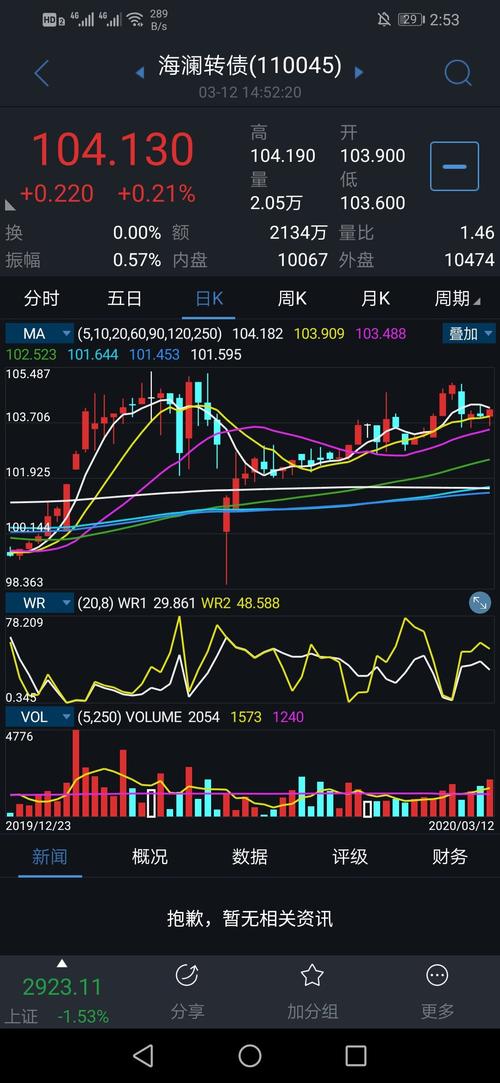Expand the 叠加 overlay dropdown
The height and width of the screenshot is (1083, 500).
point(470,334)
